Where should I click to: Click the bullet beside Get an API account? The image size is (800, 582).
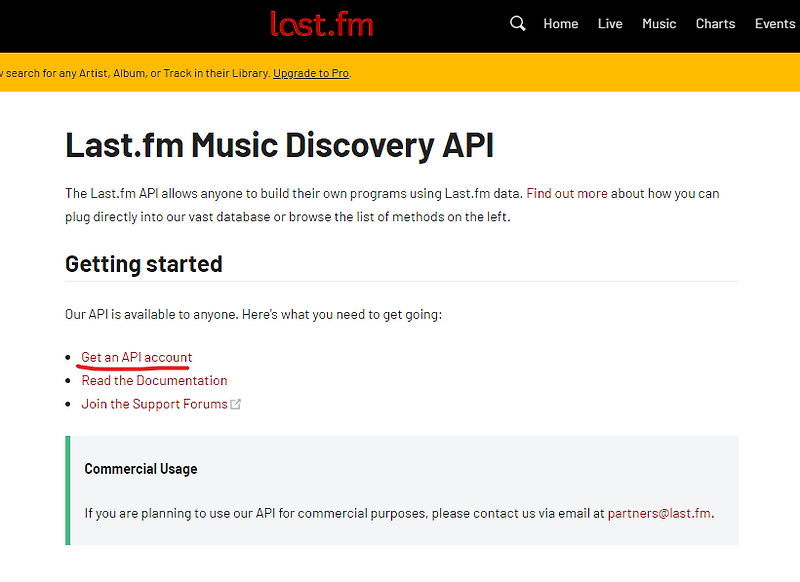point(68,357)
